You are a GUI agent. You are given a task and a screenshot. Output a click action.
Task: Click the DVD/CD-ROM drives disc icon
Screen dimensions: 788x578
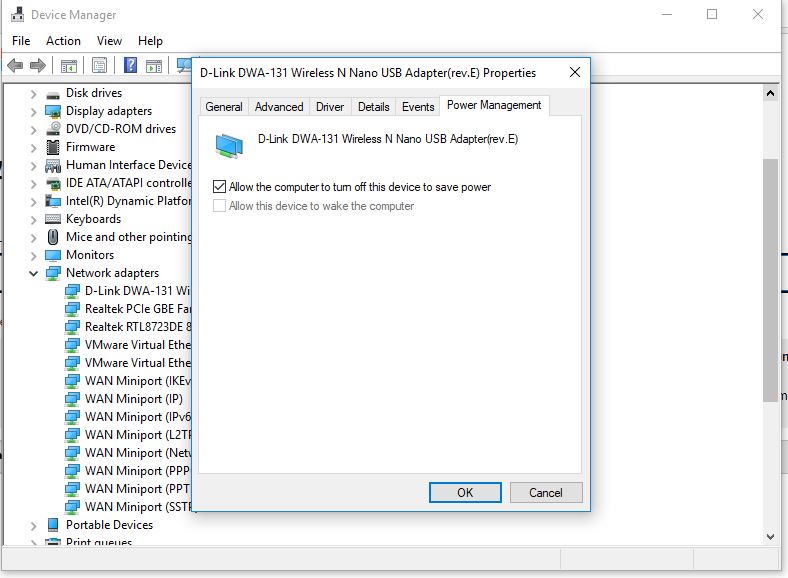coord(53,129)
